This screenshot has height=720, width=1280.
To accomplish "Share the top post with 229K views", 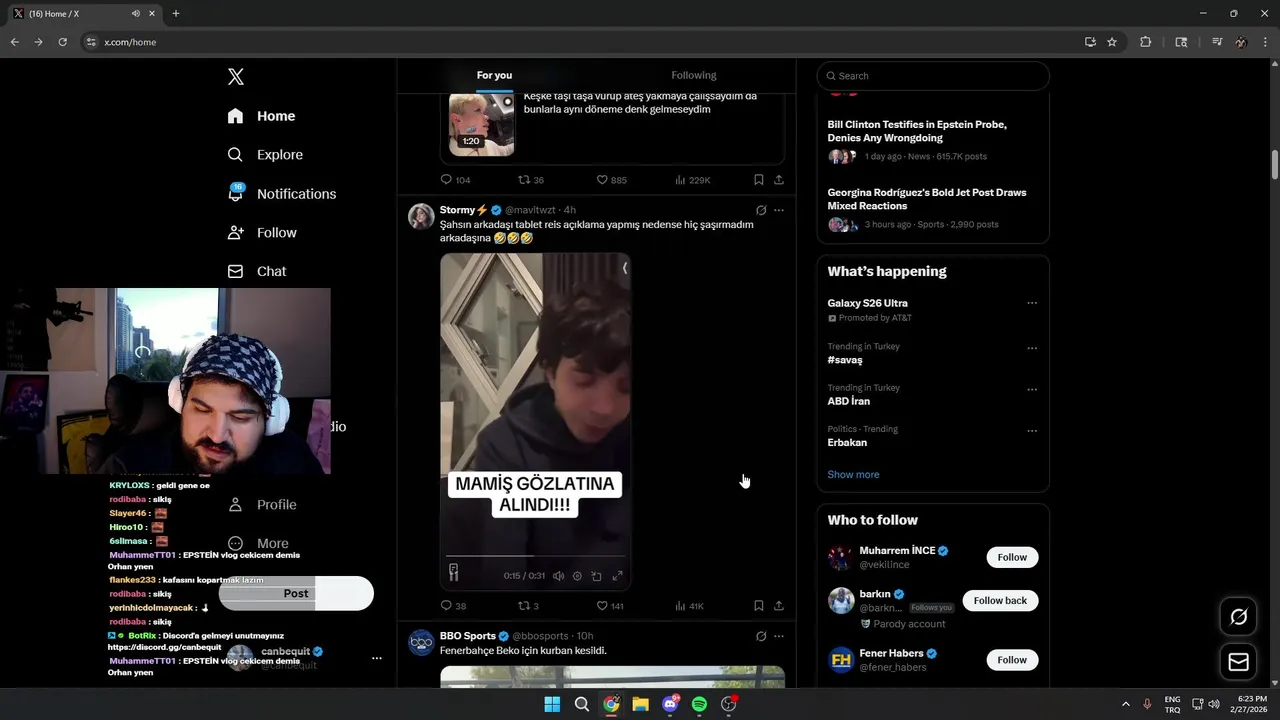I will pos(778,180).
